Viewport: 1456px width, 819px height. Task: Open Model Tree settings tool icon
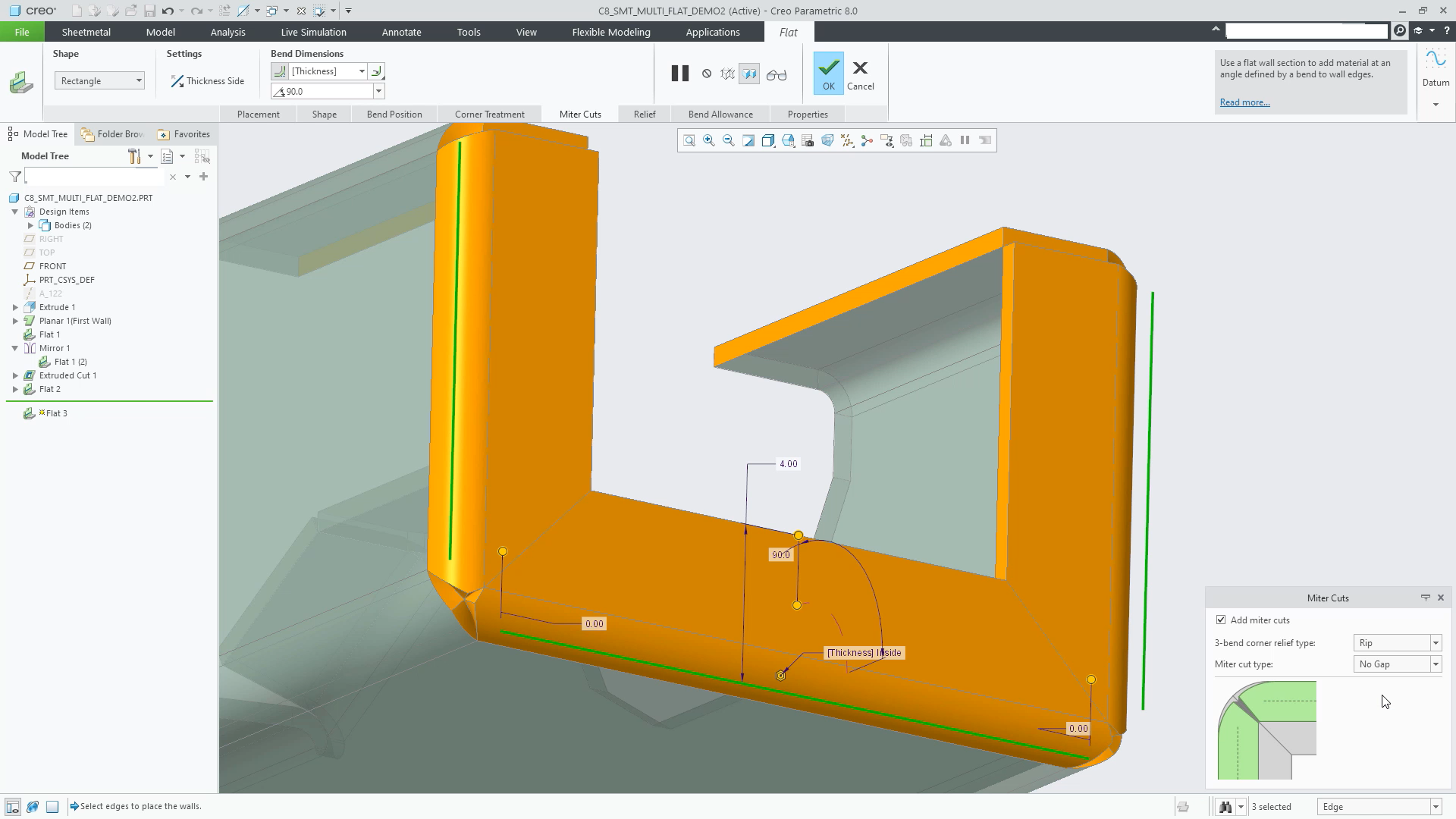[134, 156]
